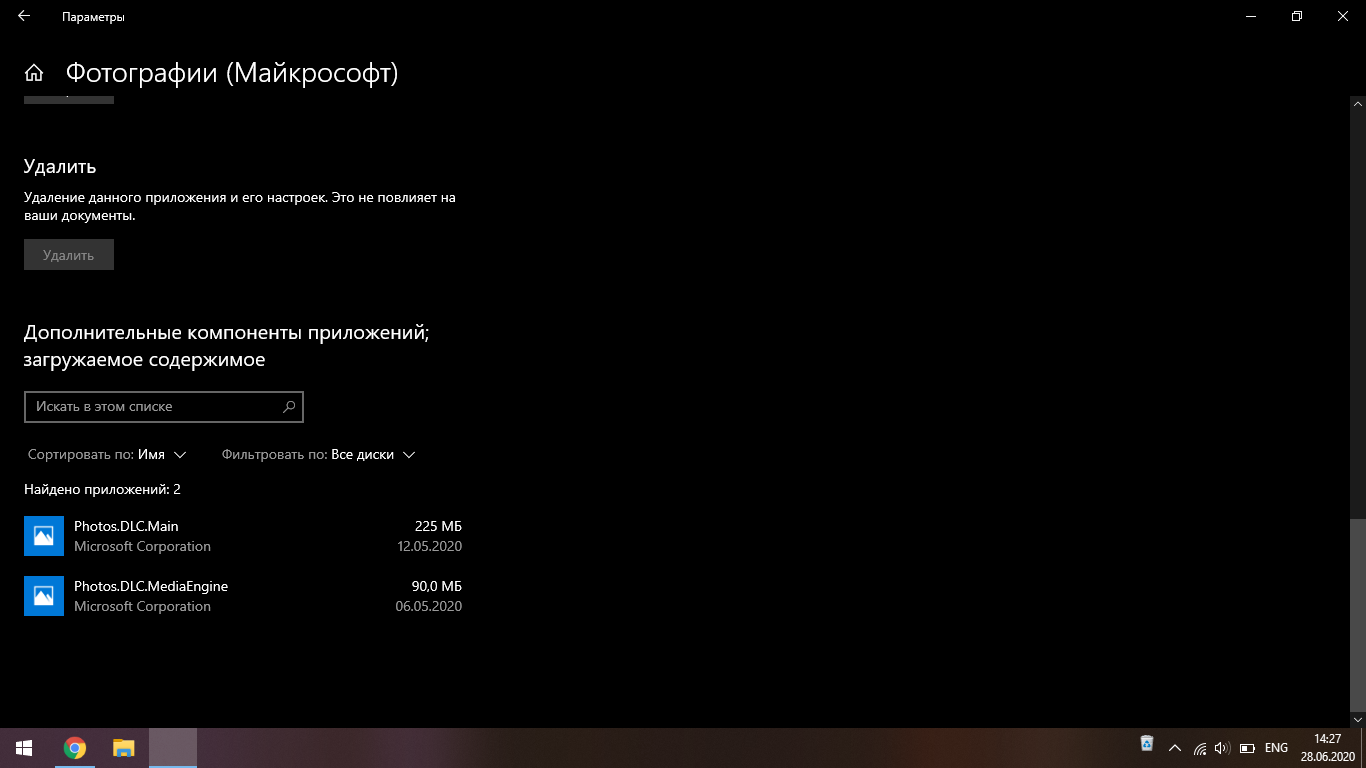
Task: Click the greyed Удалить button
Action: (69, 255)
